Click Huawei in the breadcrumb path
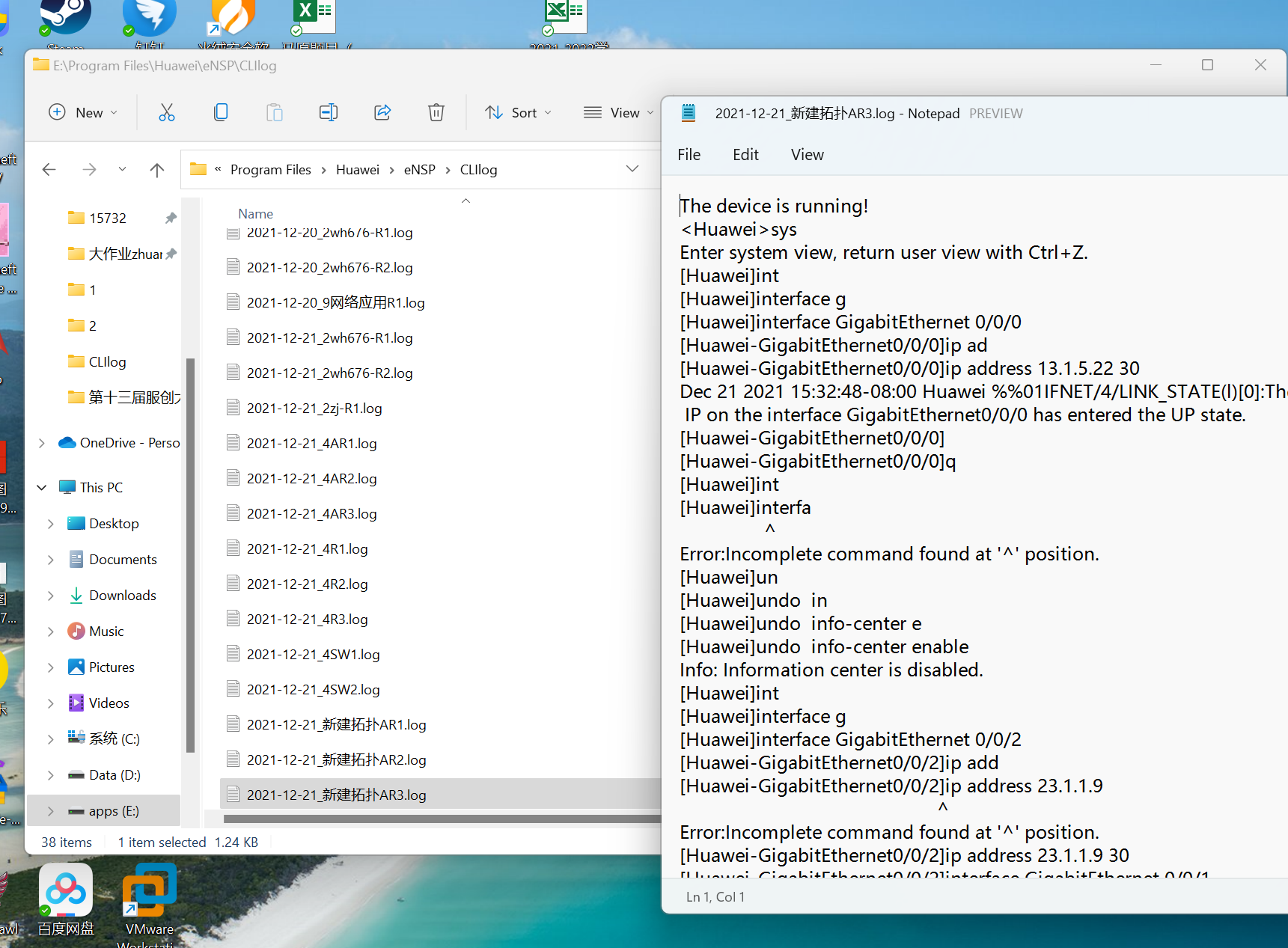1288x948 pixels. [357, 170]
